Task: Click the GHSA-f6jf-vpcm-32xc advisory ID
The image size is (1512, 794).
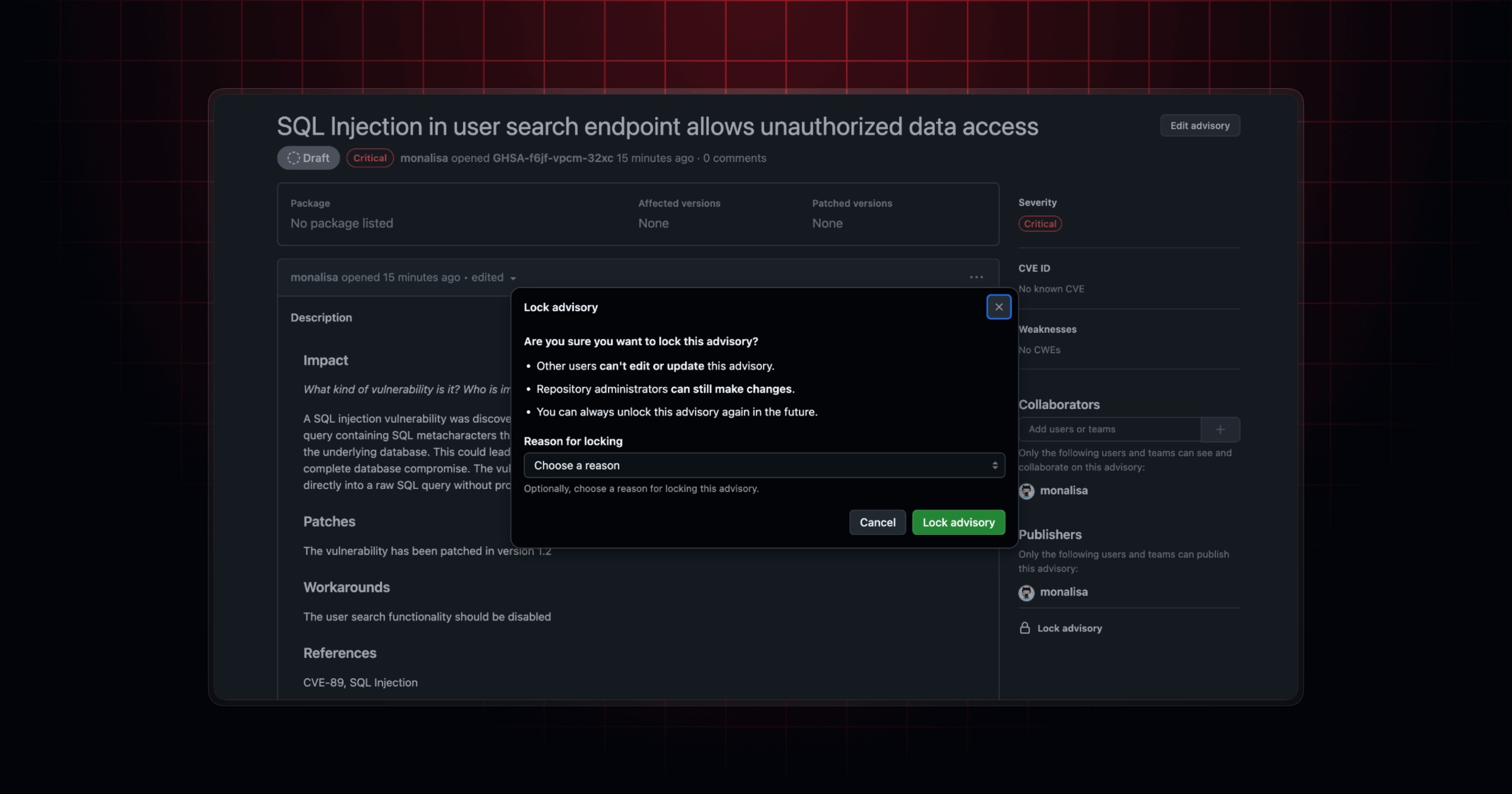Action: [x=553, y=158]
